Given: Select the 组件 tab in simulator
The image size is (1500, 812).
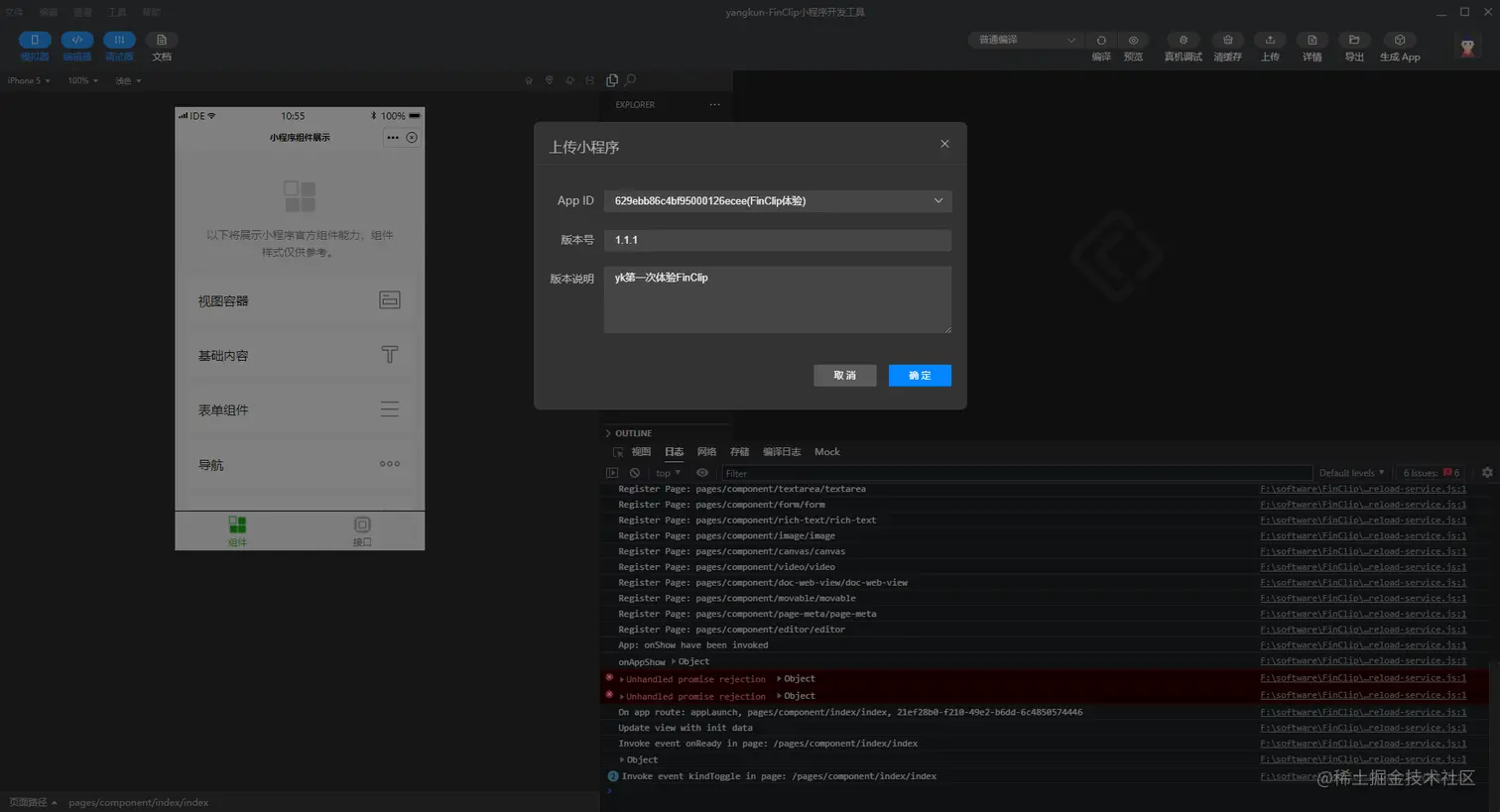Looking at the screenshot, I should click(237, 530).
